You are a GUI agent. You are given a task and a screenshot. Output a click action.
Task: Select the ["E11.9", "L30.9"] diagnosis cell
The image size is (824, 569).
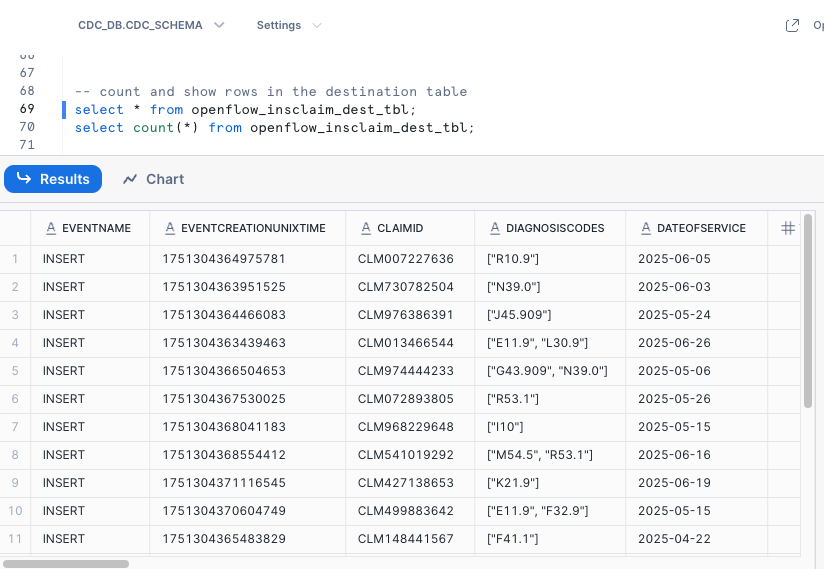click(537, 343)
